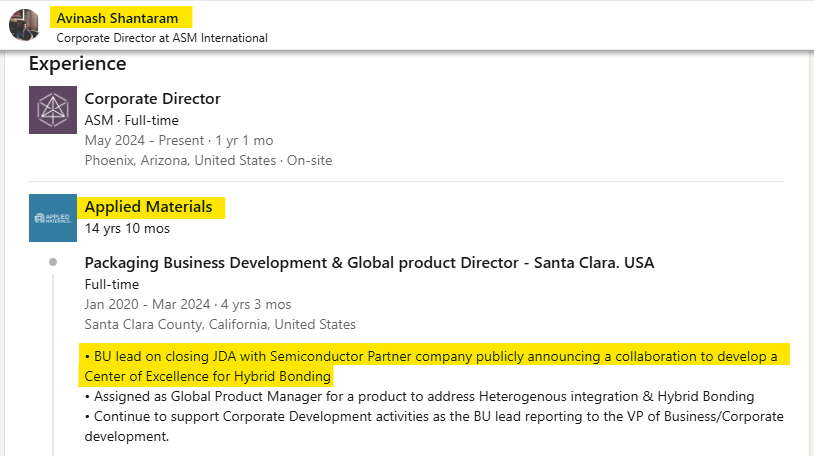
Task: Click the header subtitle Corporate Director at ASM International
Action: point(162,38)
